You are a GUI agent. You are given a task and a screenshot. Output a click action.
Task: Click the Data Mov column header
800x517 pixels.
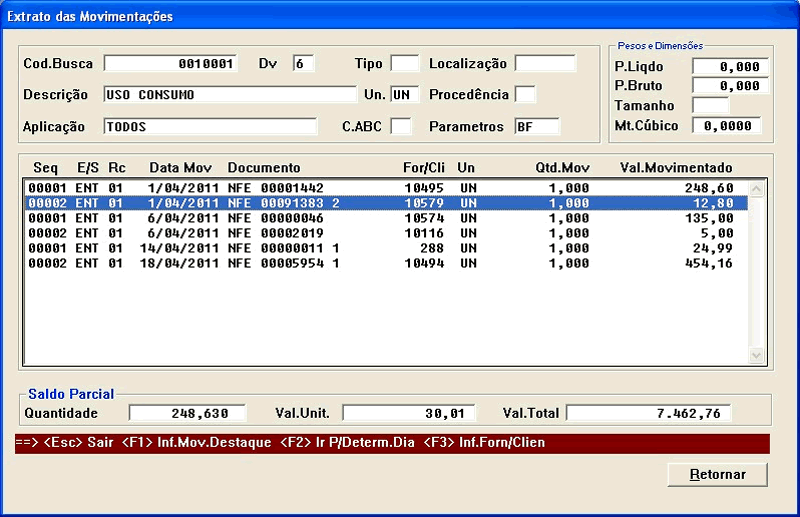point(180,168)
